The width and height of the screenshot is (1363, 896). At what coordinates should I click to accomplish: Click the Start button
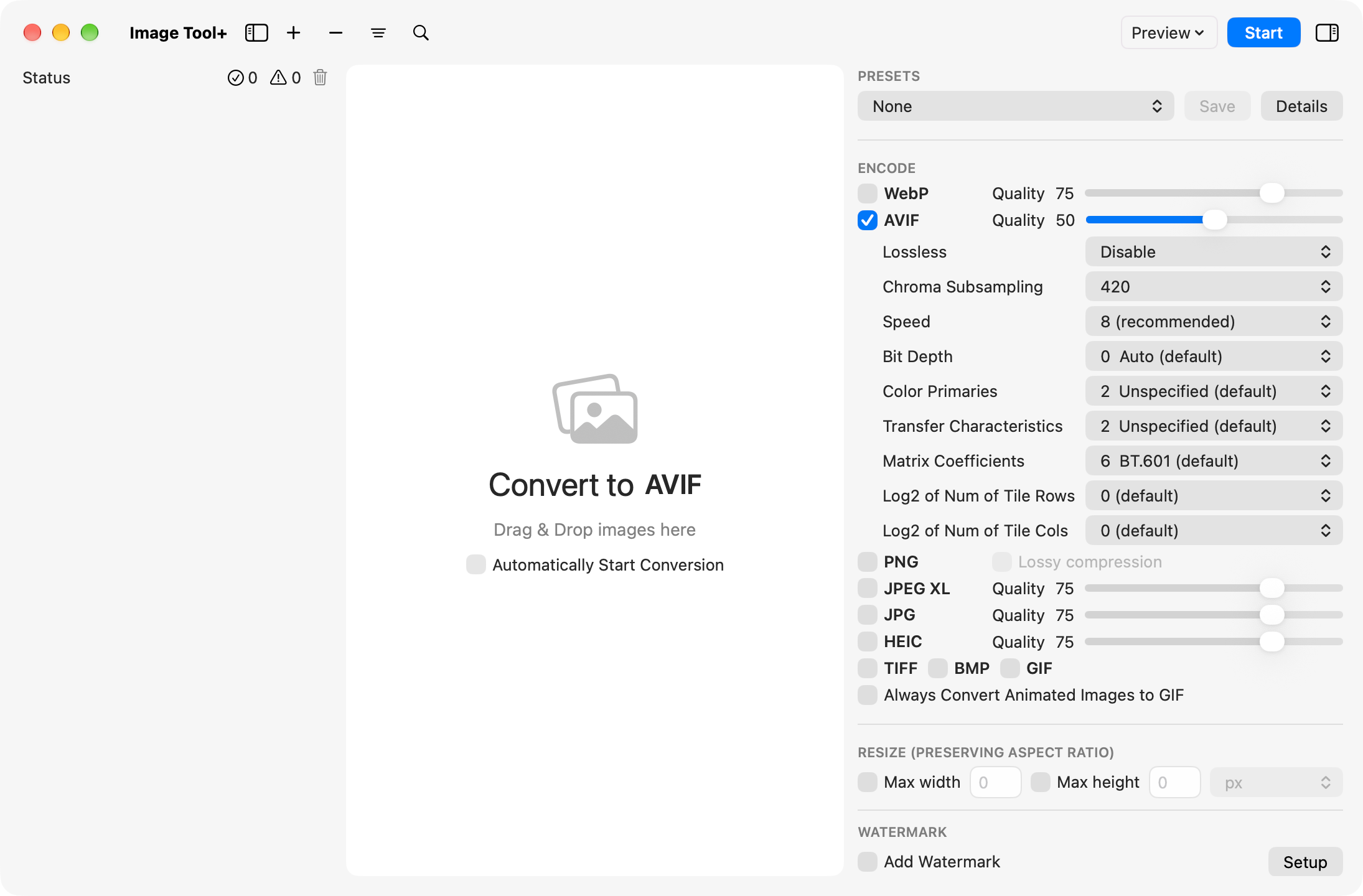click(1263, 33)
